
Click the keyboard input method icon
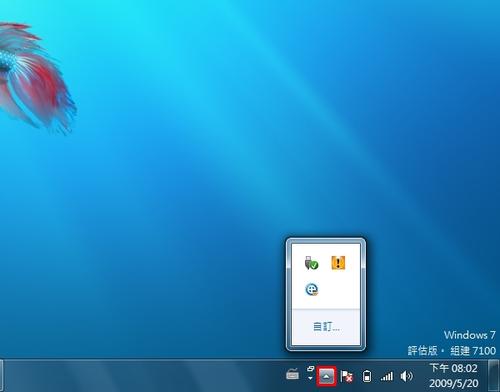[x=293, y=375]
